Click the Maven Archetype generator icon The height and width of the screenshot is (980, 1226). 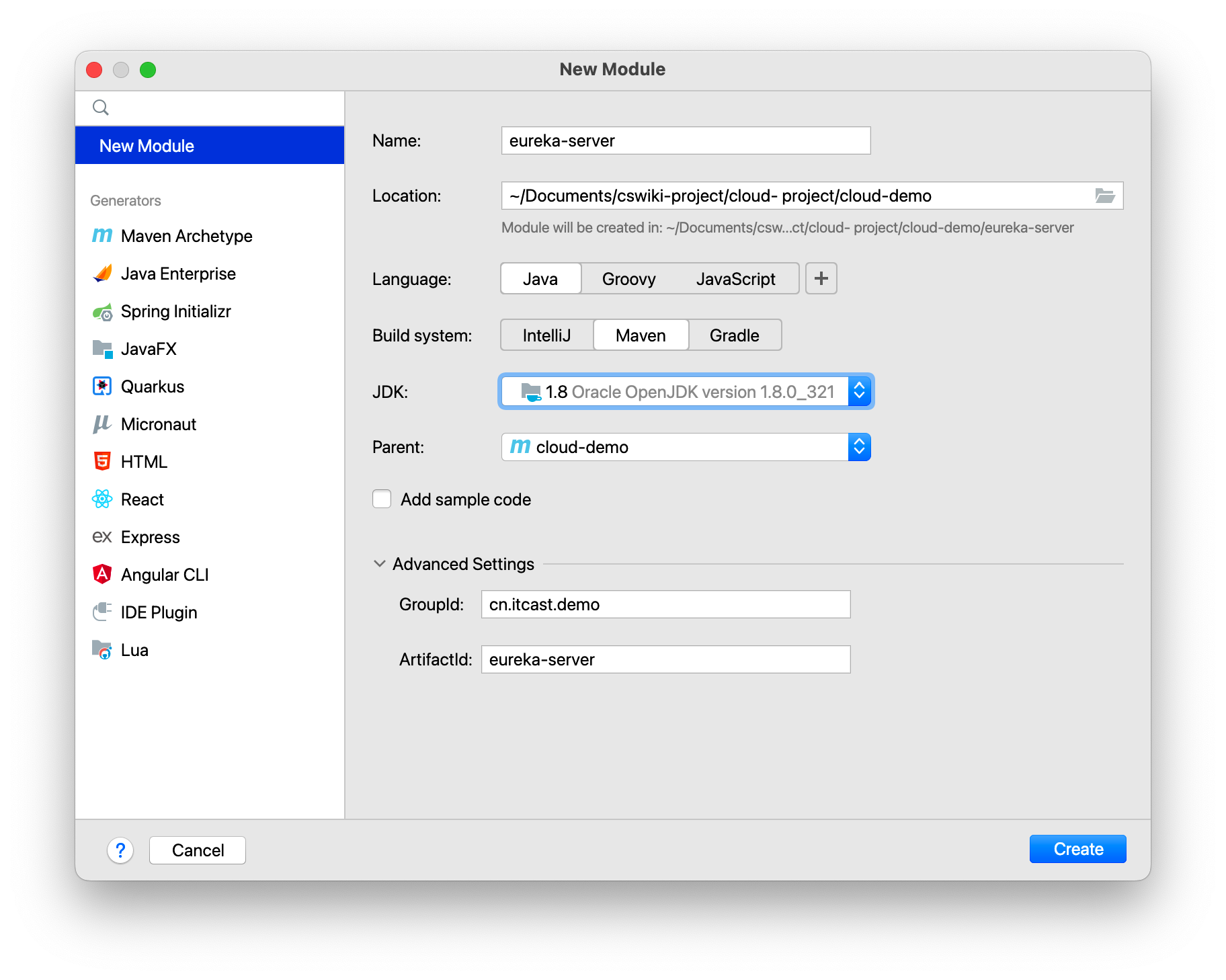click(102, 236)
